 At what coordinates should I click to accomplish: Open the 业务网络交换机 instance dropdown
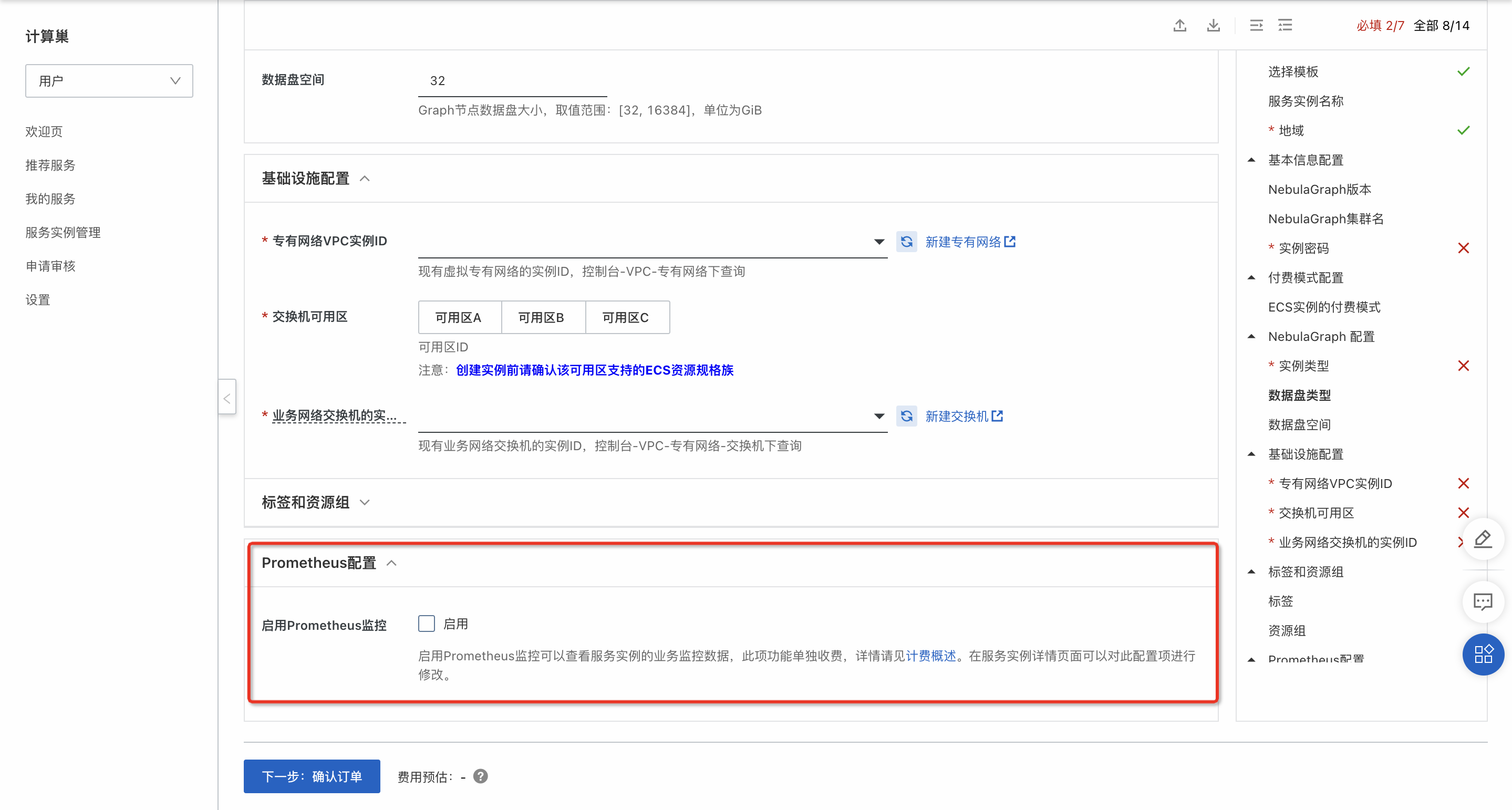(652, 416)
